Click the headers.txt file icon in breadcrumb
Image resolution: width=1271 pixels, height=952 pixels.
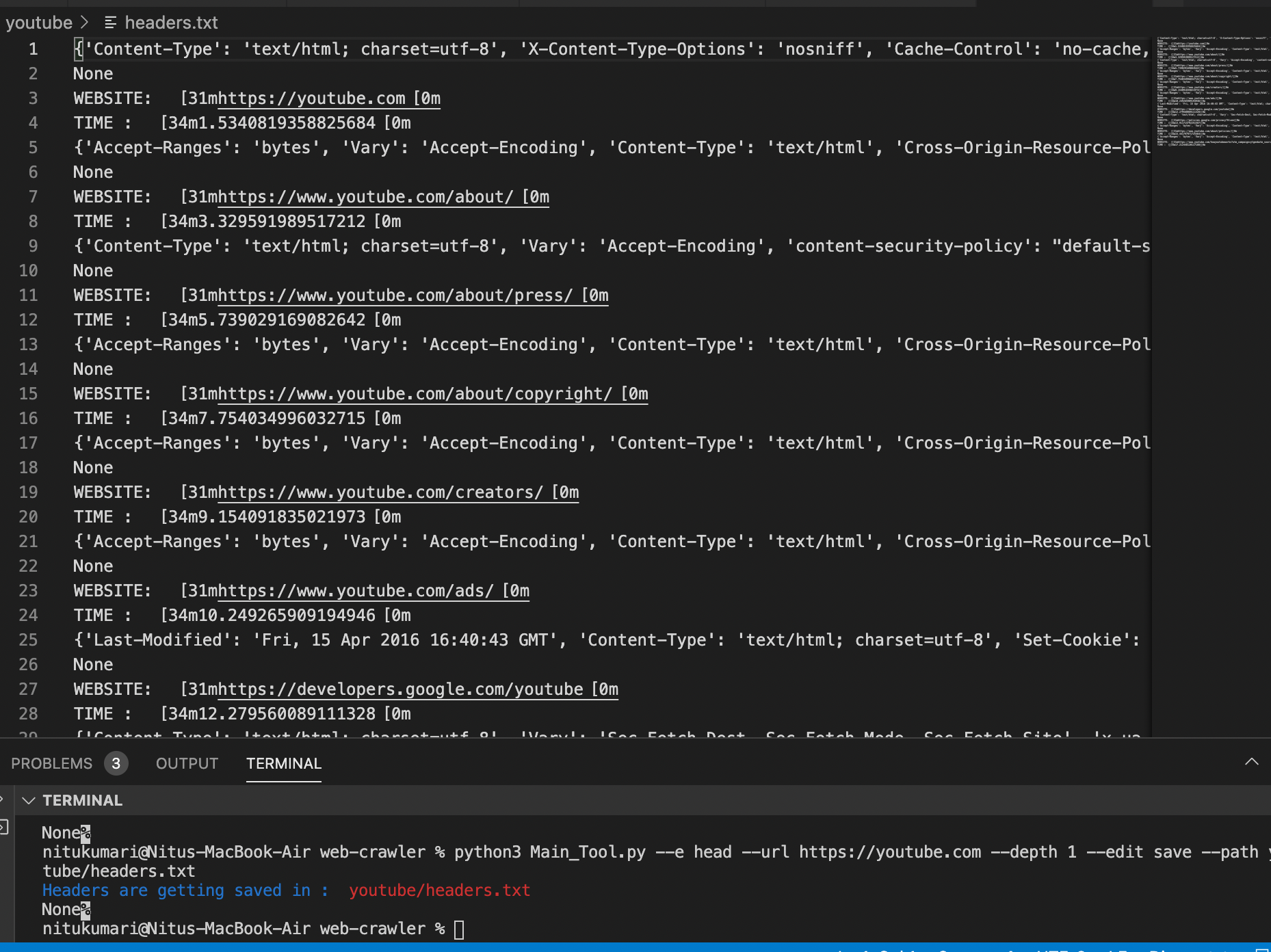[110, 23]
